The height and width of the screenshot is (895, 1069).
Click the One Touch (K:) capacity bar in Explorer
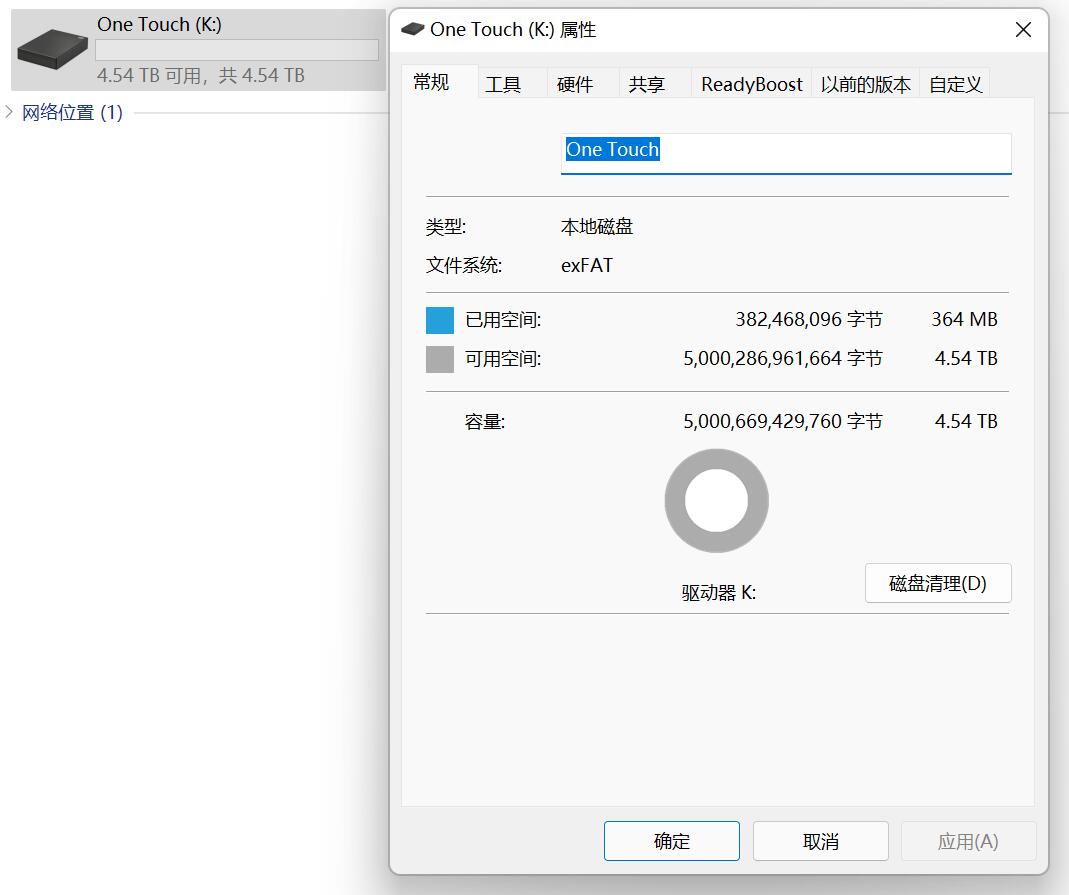tap(237, 50)
